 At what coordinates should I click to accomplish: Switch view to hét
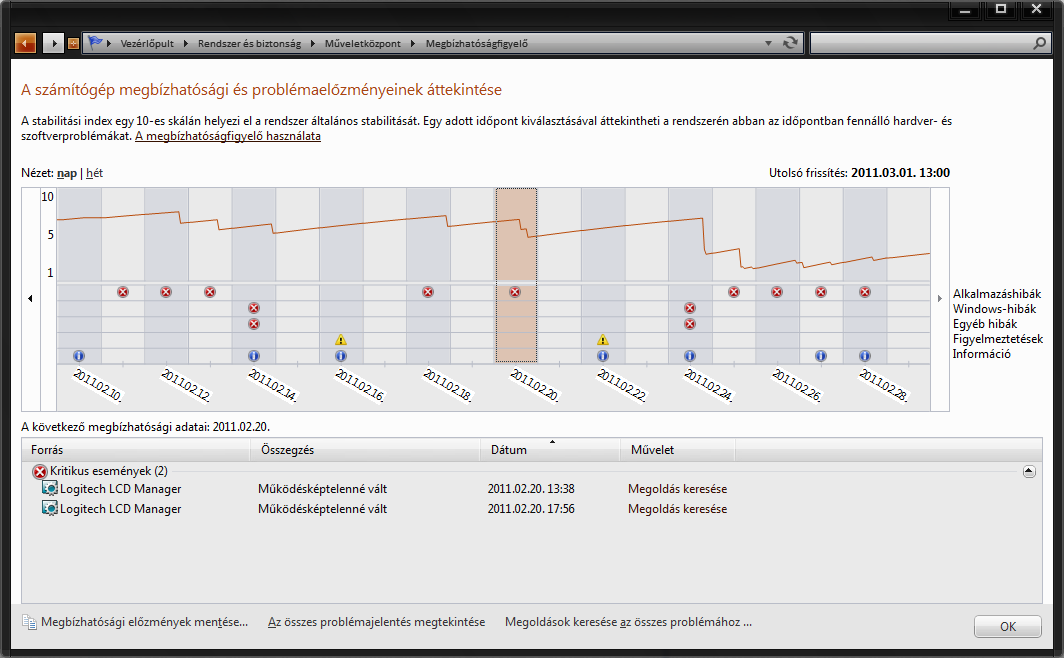(x=94, y=173)
